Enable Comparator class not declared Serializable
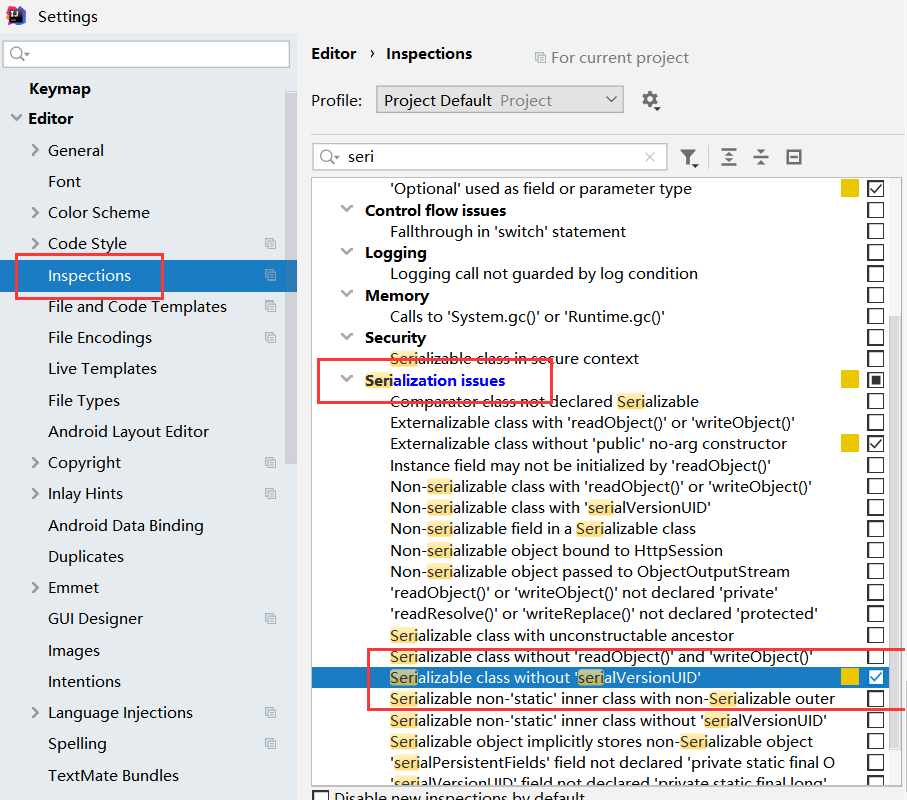Screen dimensions: 907x800 point(875,401)
